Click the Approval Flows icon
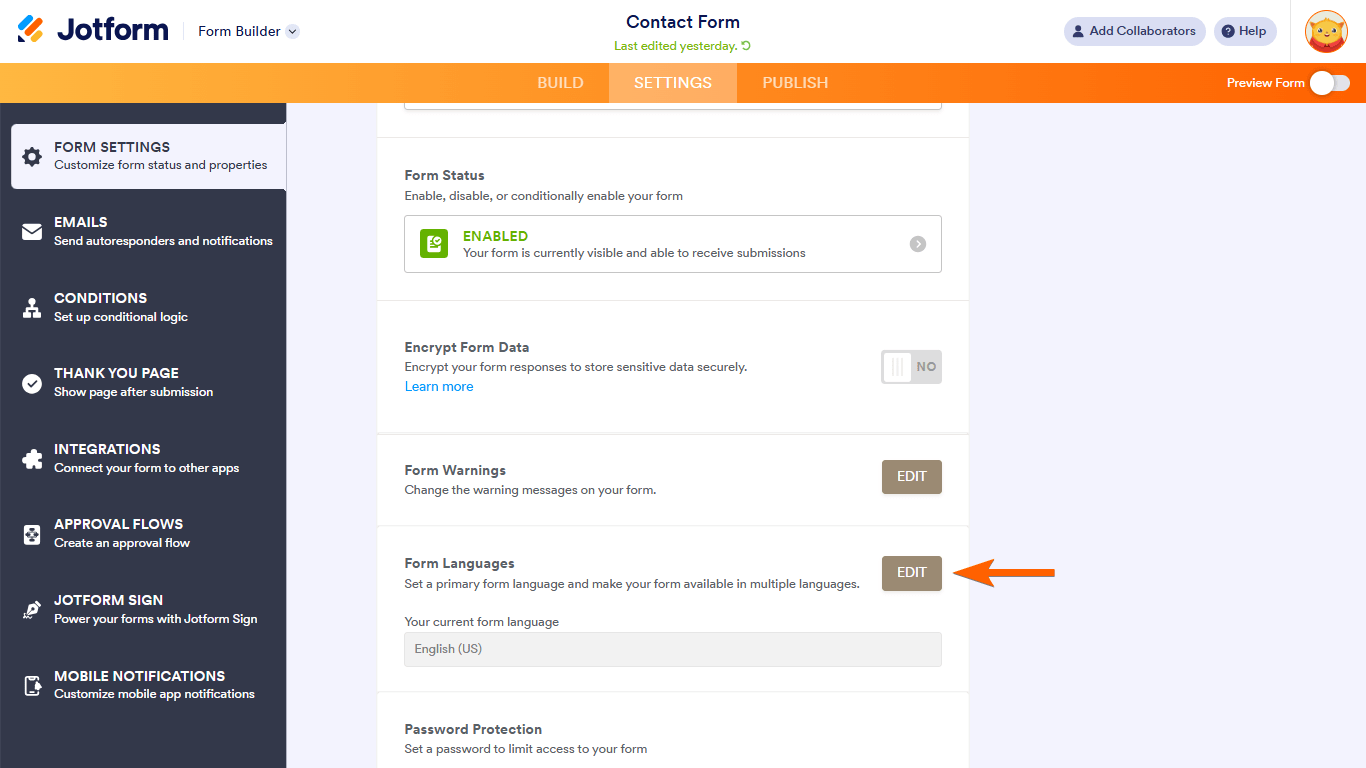 tap(32, 534)
